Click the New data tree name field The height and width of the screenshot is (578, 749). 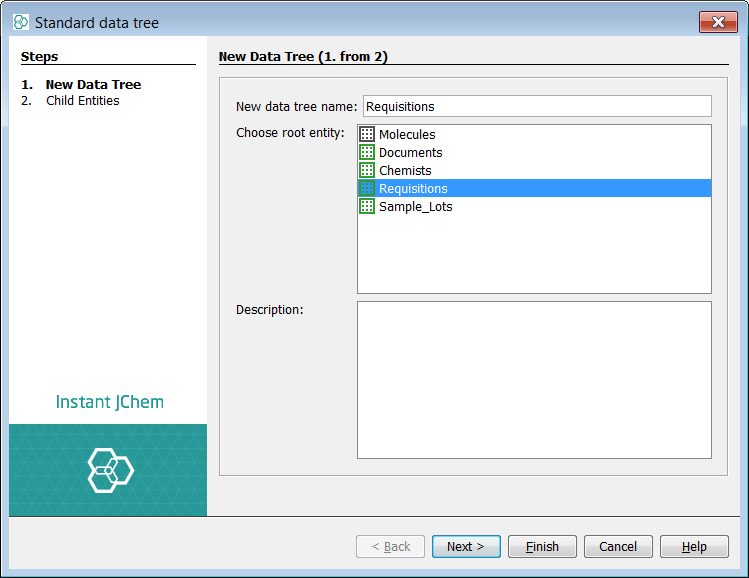click(x=536, y=106)
